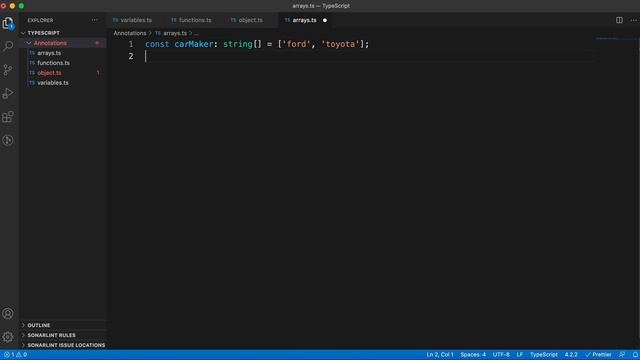Change file encoding UTF-8
This screenshot has height=360, width=640.
point(501,355)
